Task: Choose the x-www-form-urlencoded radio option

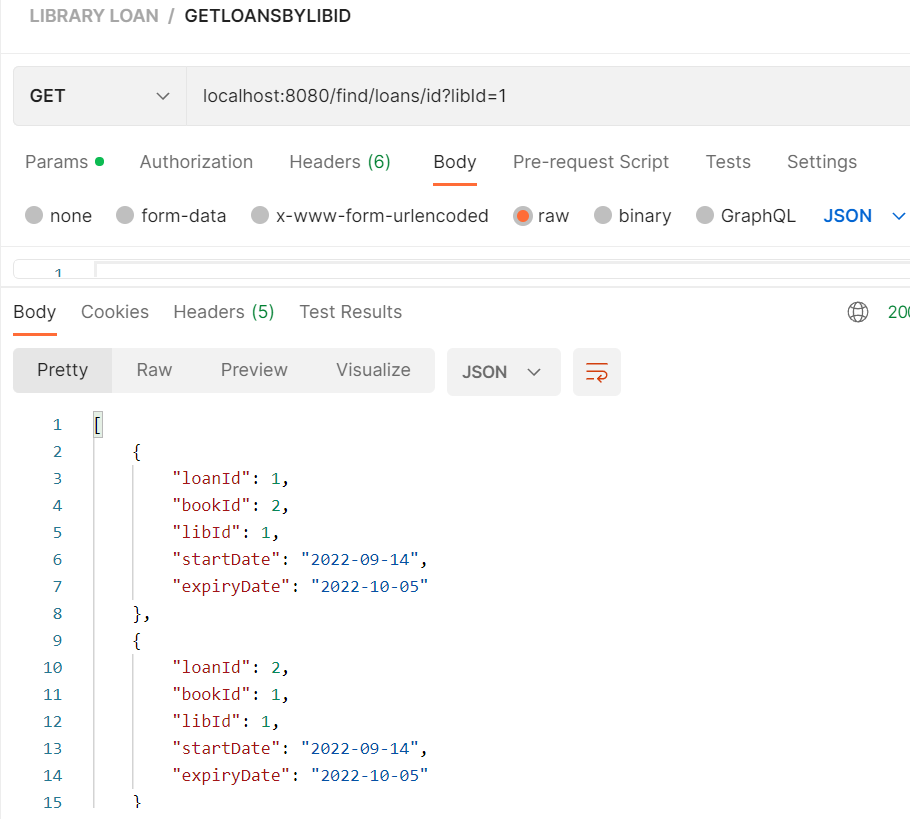Action: click(260, 215)
